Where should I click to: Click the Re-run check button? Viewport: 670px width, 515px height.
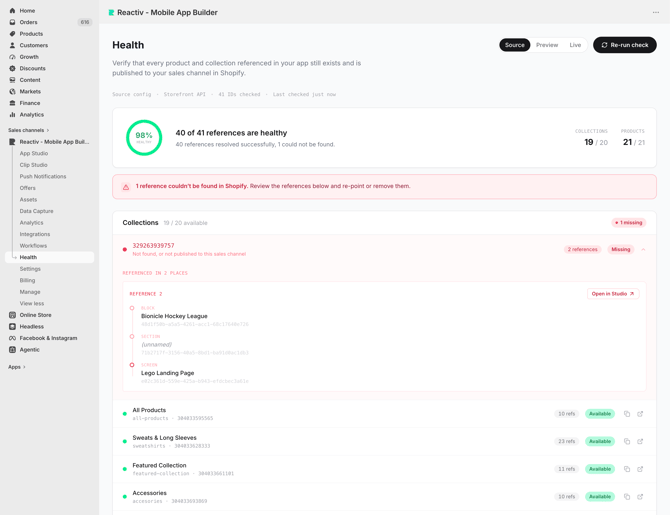point(625,45)
